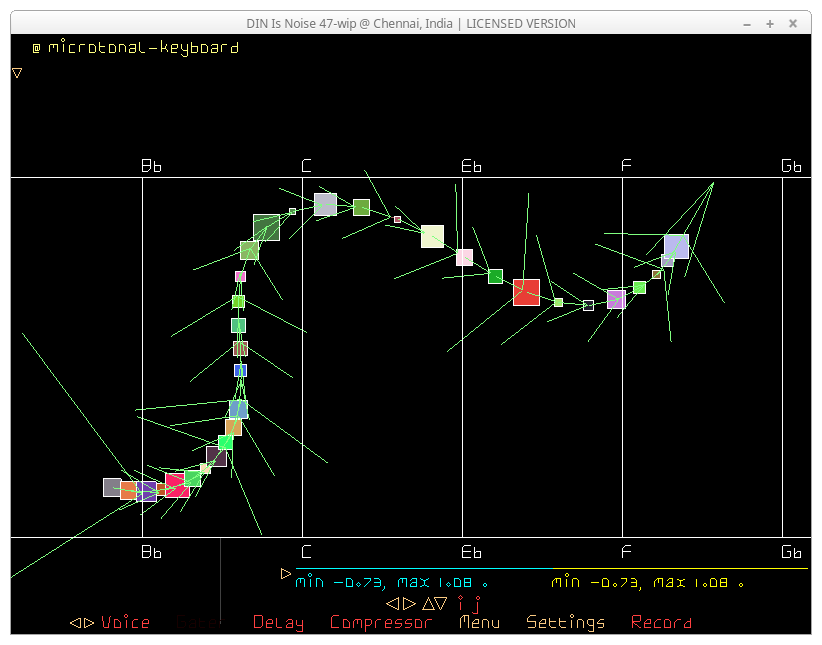The image size is (822, 645).
Task: Click the yellow min/max range text
Action: coord(649,582)
